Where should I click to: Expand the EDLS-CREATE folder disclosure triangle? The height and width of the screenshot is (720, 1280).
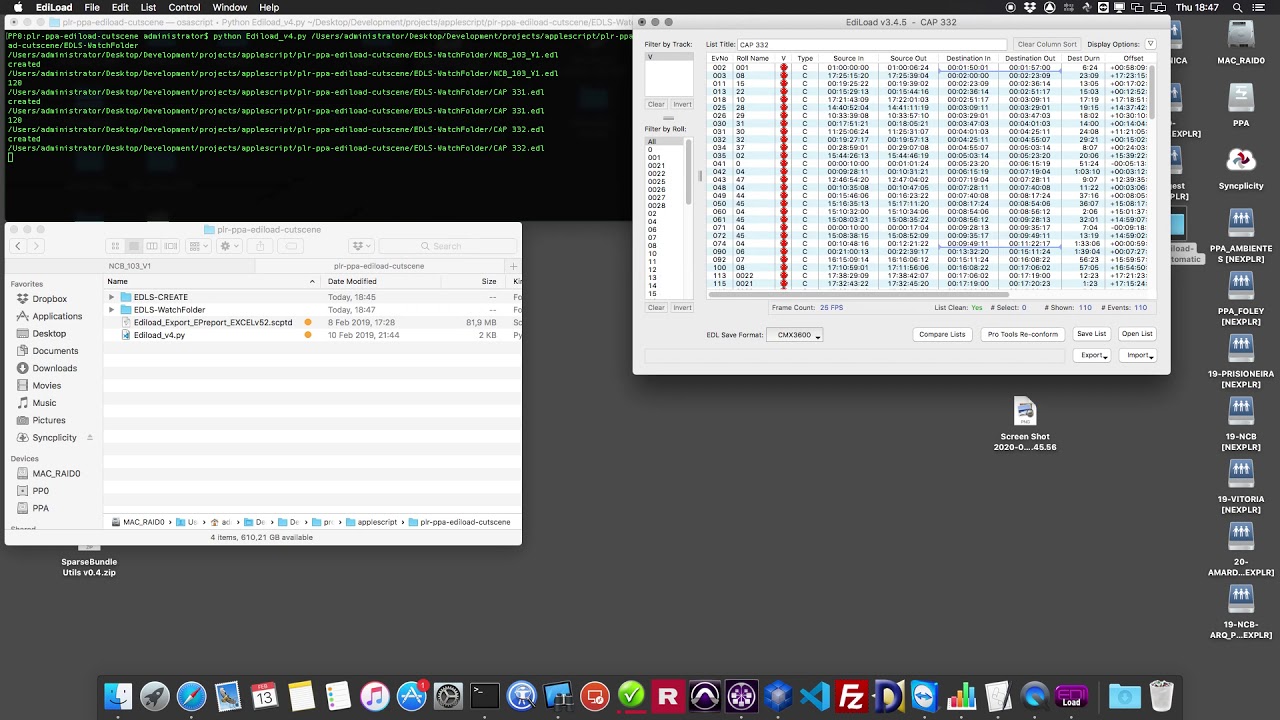tap(112, 297)
